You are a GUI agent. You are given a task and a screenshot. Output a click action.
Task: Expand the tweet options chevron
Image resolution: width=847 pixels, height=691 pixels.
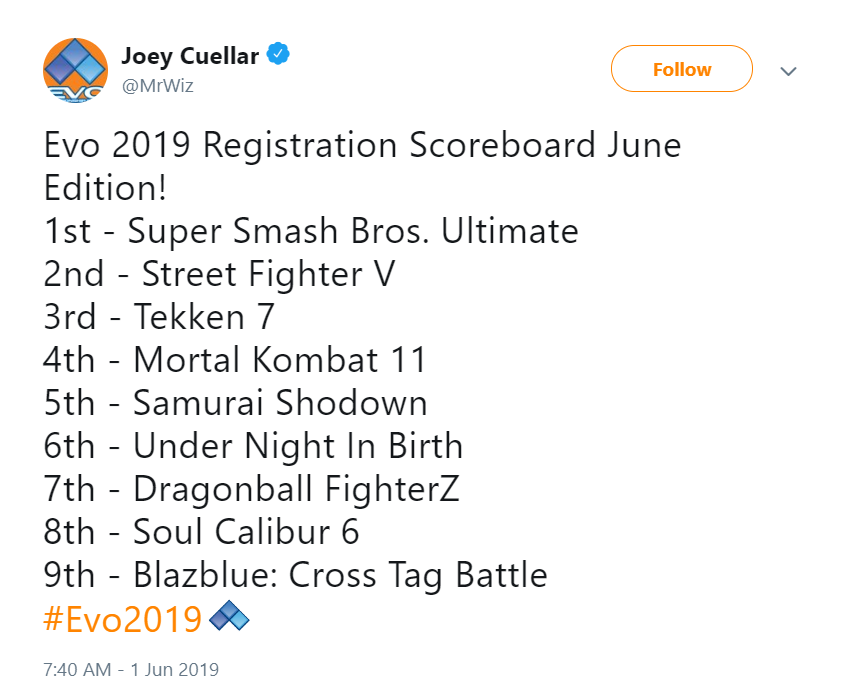coord(789,71)
